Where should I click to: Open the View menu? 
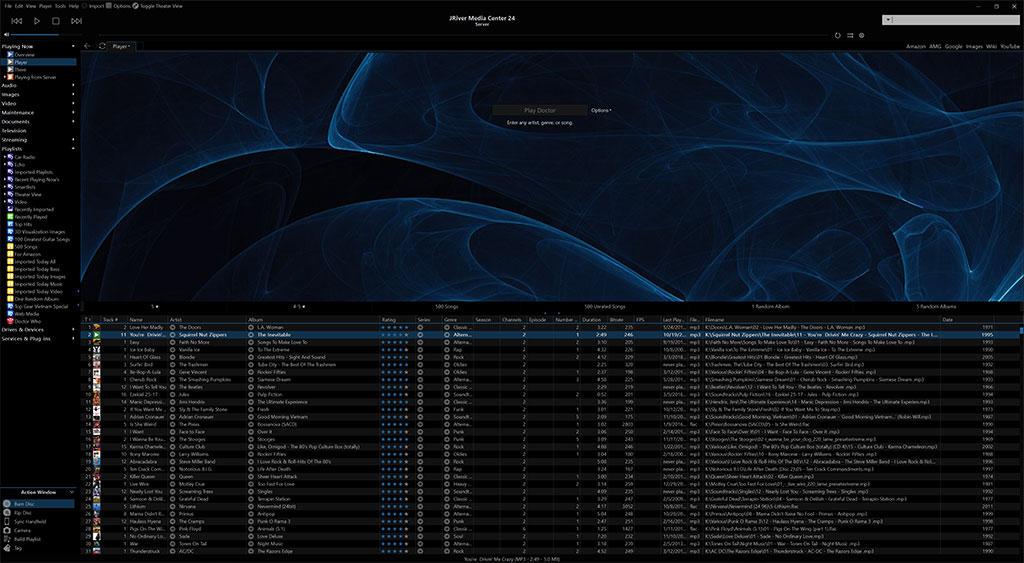(31, 6)
